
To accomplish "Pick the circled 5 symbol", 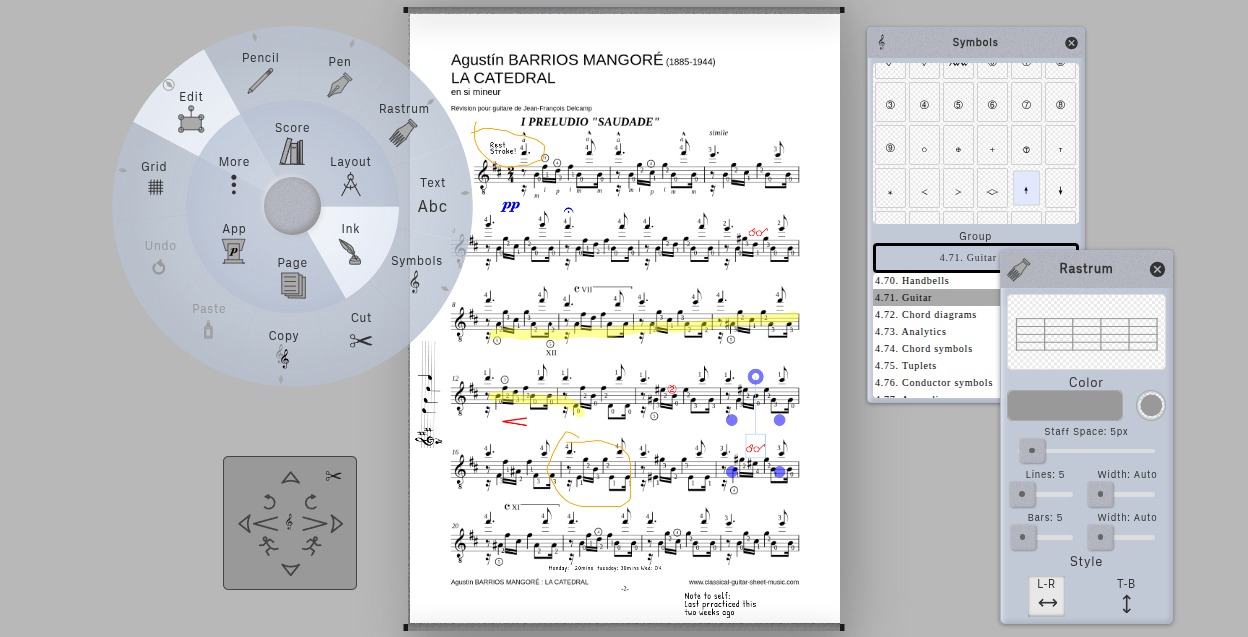I will pos(958,104).
